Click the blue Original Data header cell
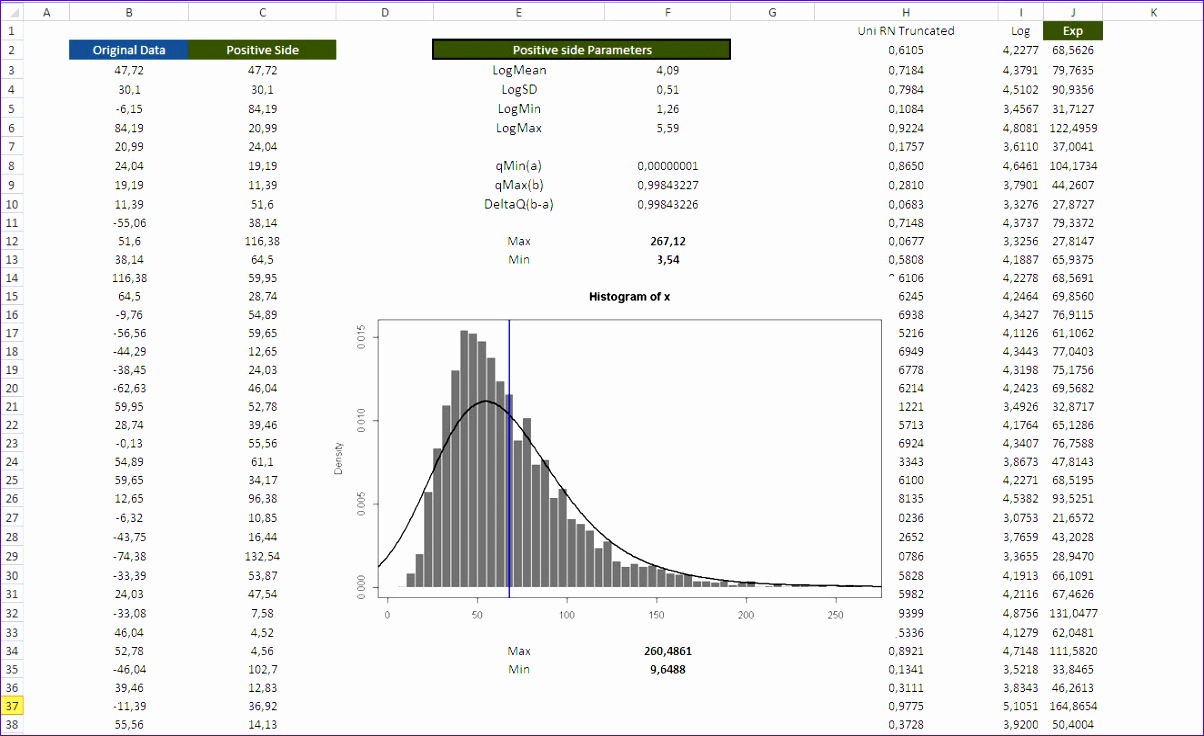 [x=128, y=49]
